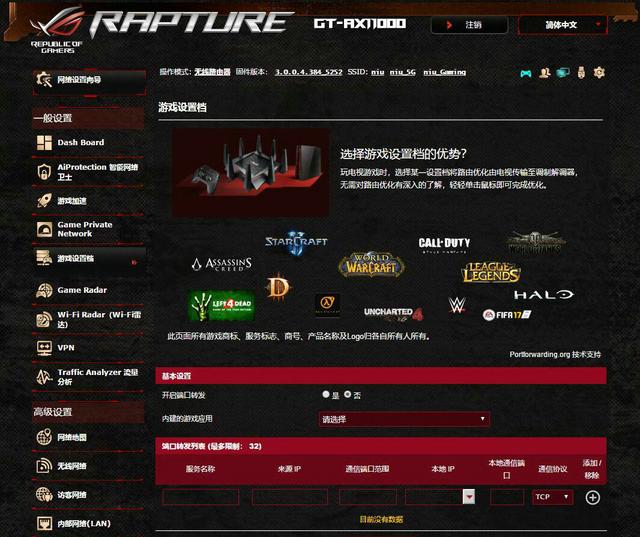Select the FIFA 17 logo
The height and width of the screenshot is (537, 640).
point(507,315)
